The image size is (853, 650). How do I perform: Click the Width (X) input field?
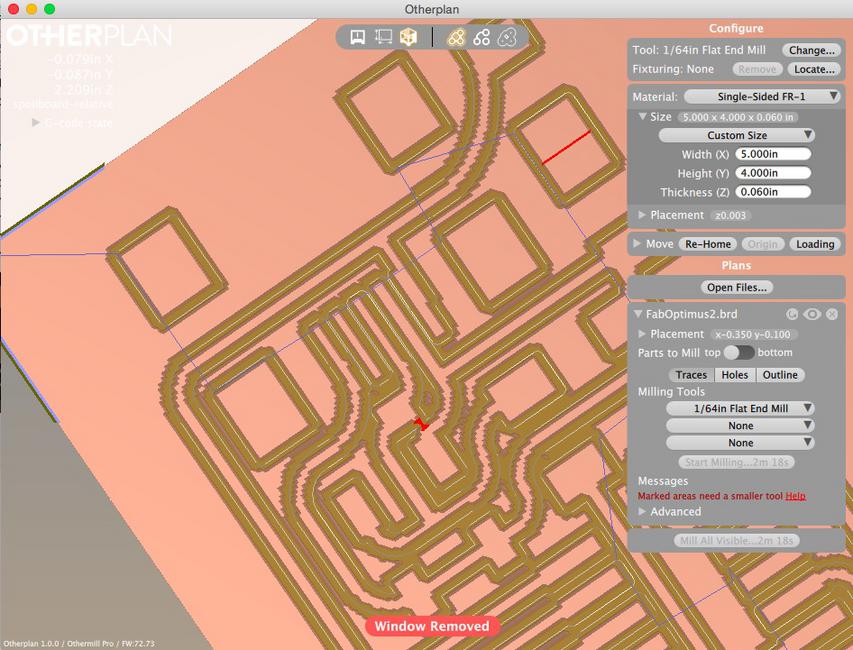(773, 154)
